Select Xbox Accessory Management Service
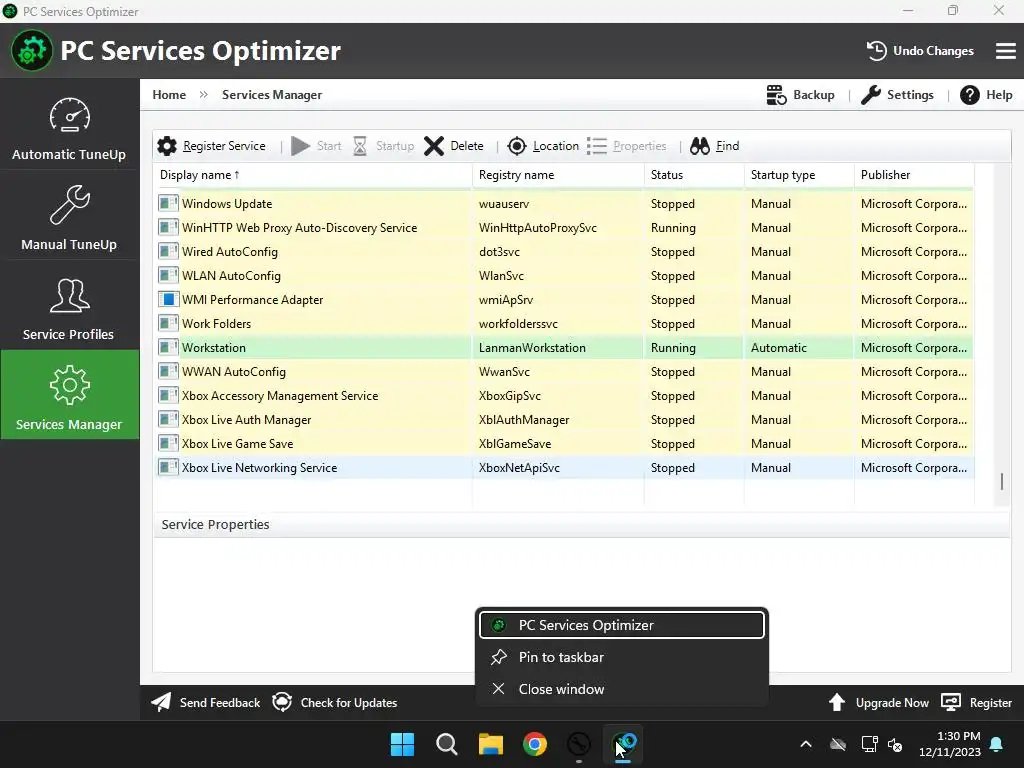Viewport: 1024px width, 768px height. click(x=565, y=396)
